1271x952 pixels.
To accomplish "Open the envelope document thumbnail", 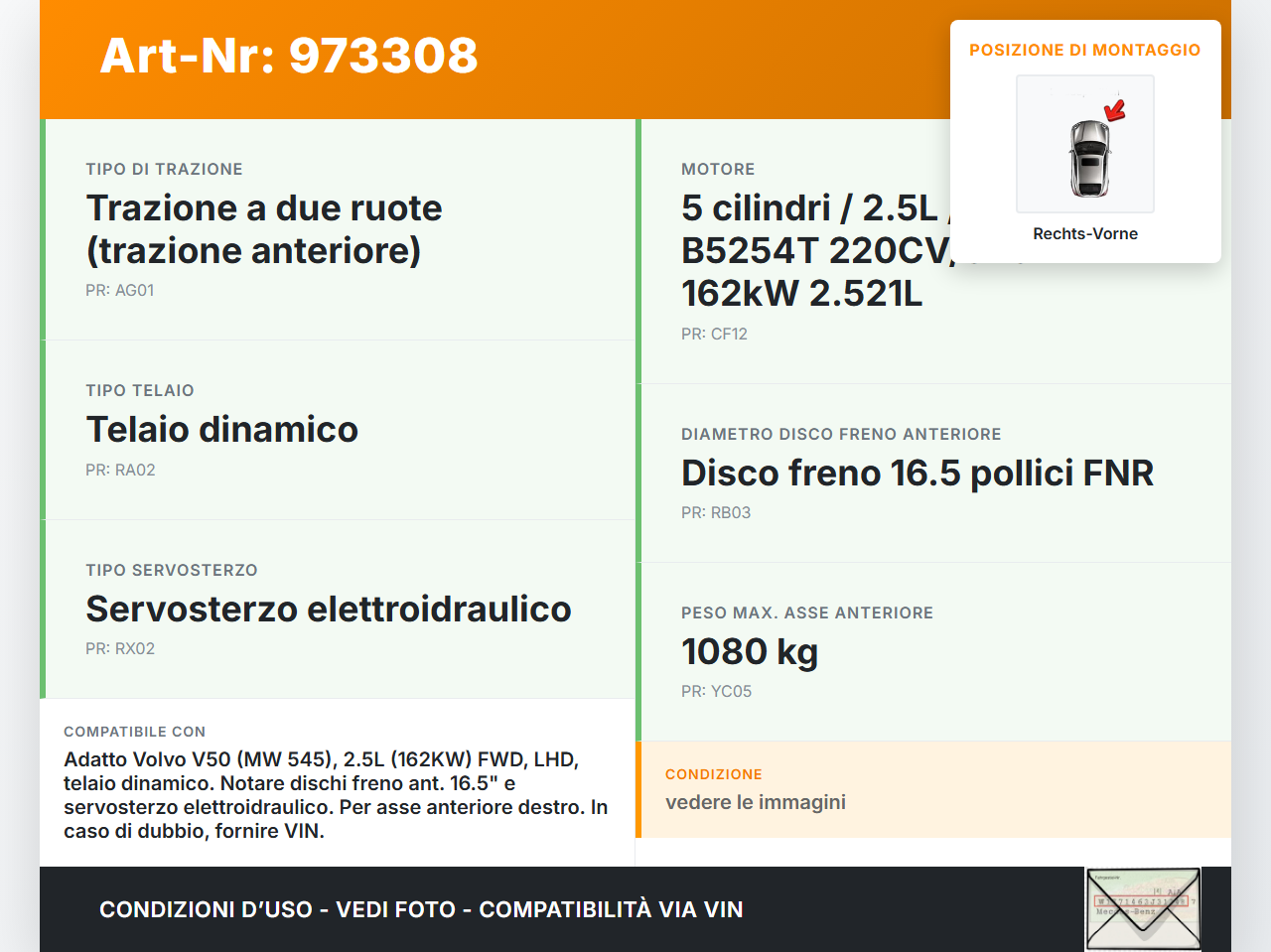I will pos(1143,907).
